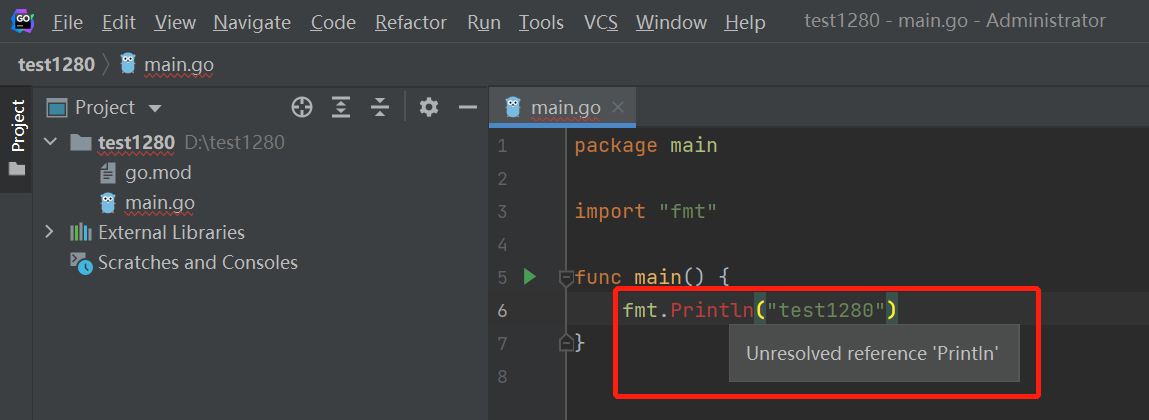Open the File menu
The image size is (1149, 420).
[67, 23]
